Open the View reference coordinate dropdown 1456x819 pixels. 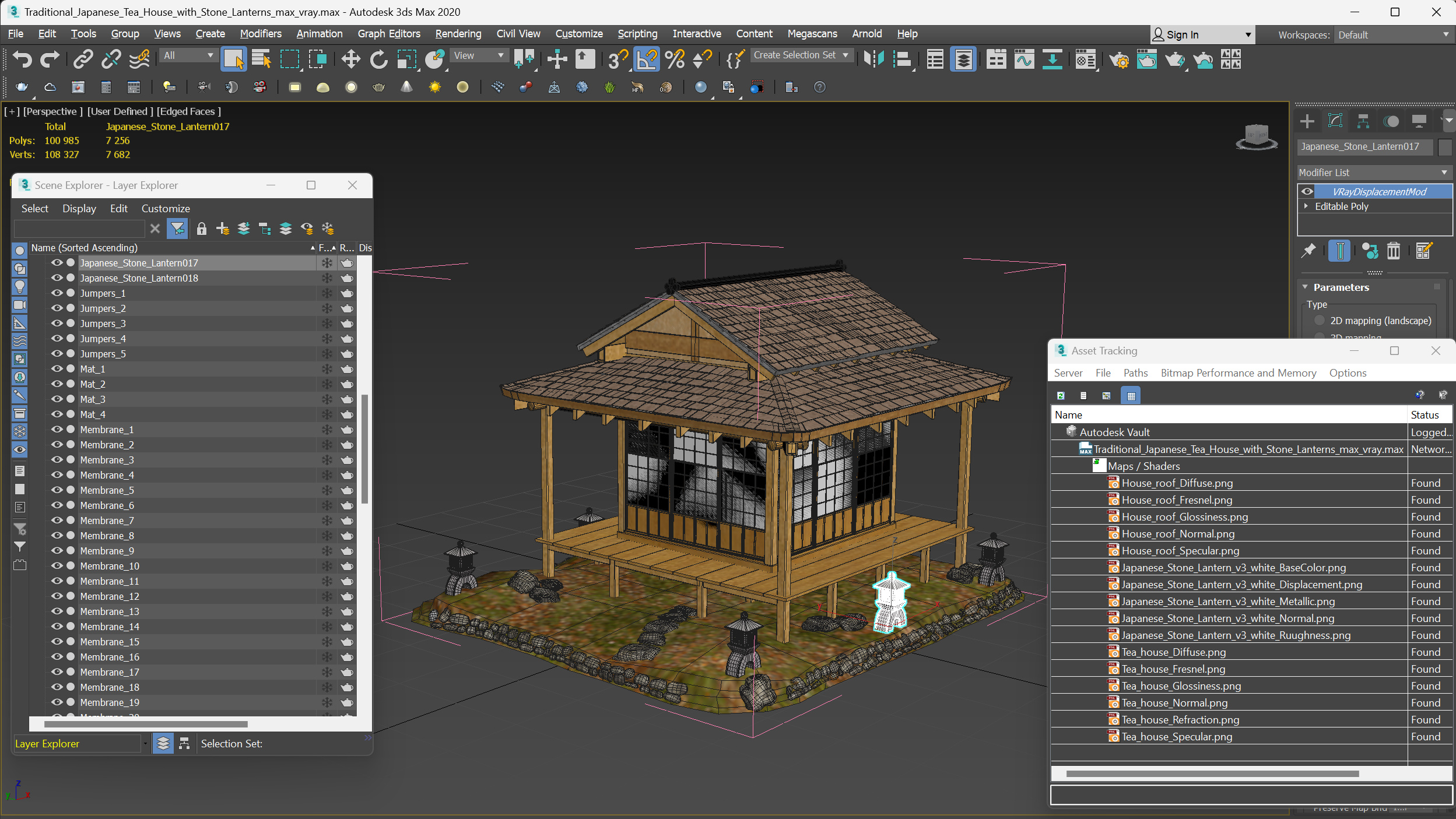[x=478, y=55]
